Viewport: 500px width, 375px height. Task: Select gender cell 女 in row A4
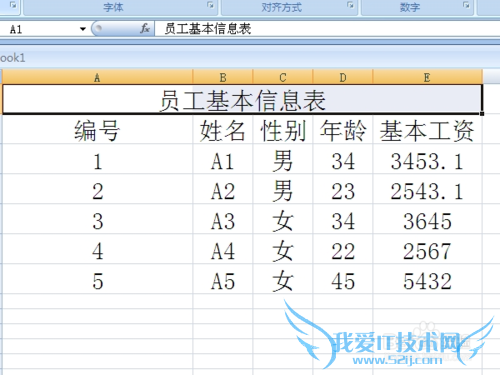[283, 249]
